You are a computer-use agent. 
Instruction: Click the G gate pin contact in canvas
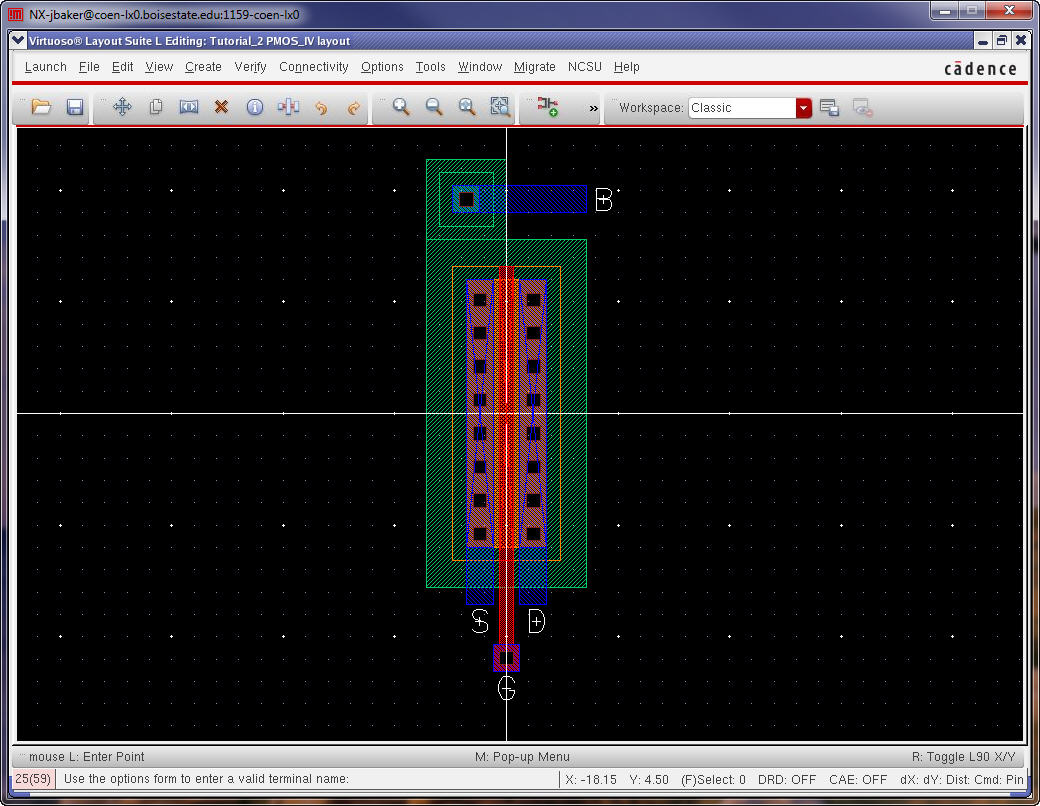coord(506,658)
